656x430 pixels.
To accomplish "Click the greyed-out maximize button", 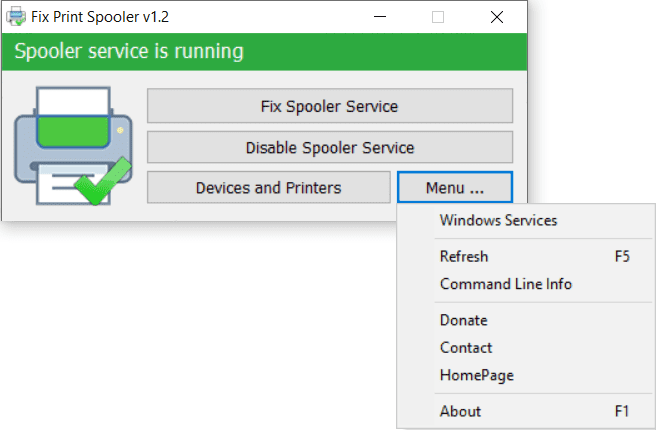I will click(x=438, y=17).
